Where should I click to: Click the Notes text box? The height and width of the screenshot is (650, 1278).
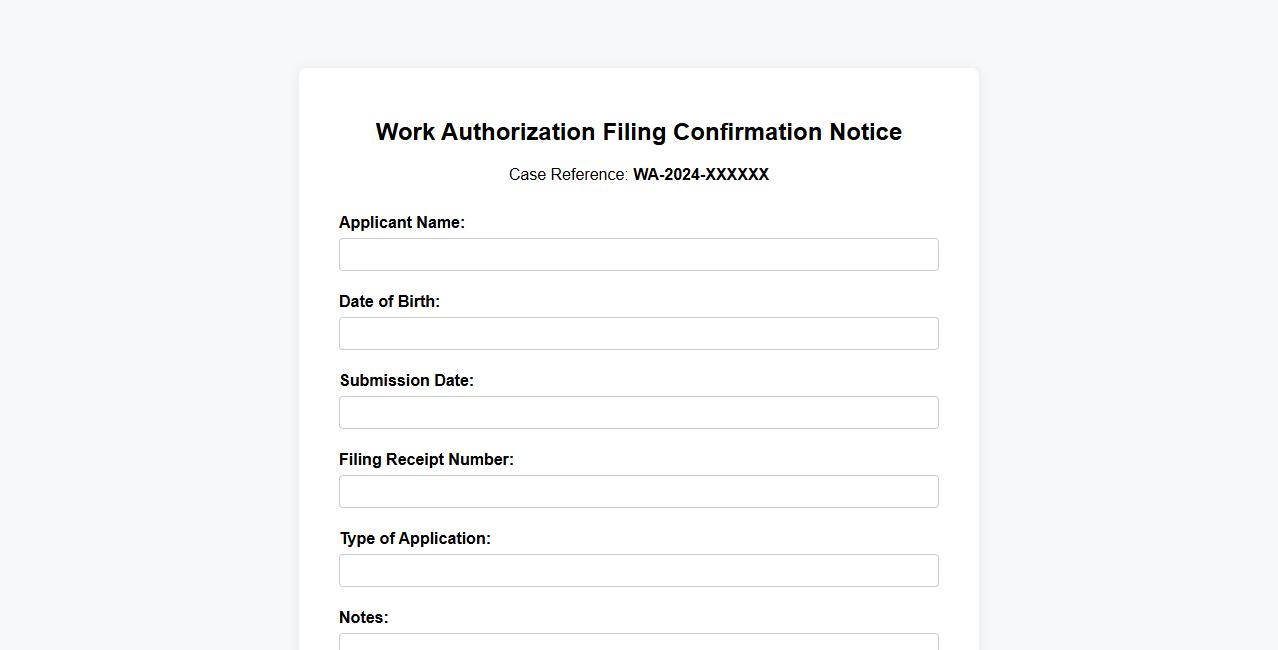pyautogui.click(x=638, y=642)
